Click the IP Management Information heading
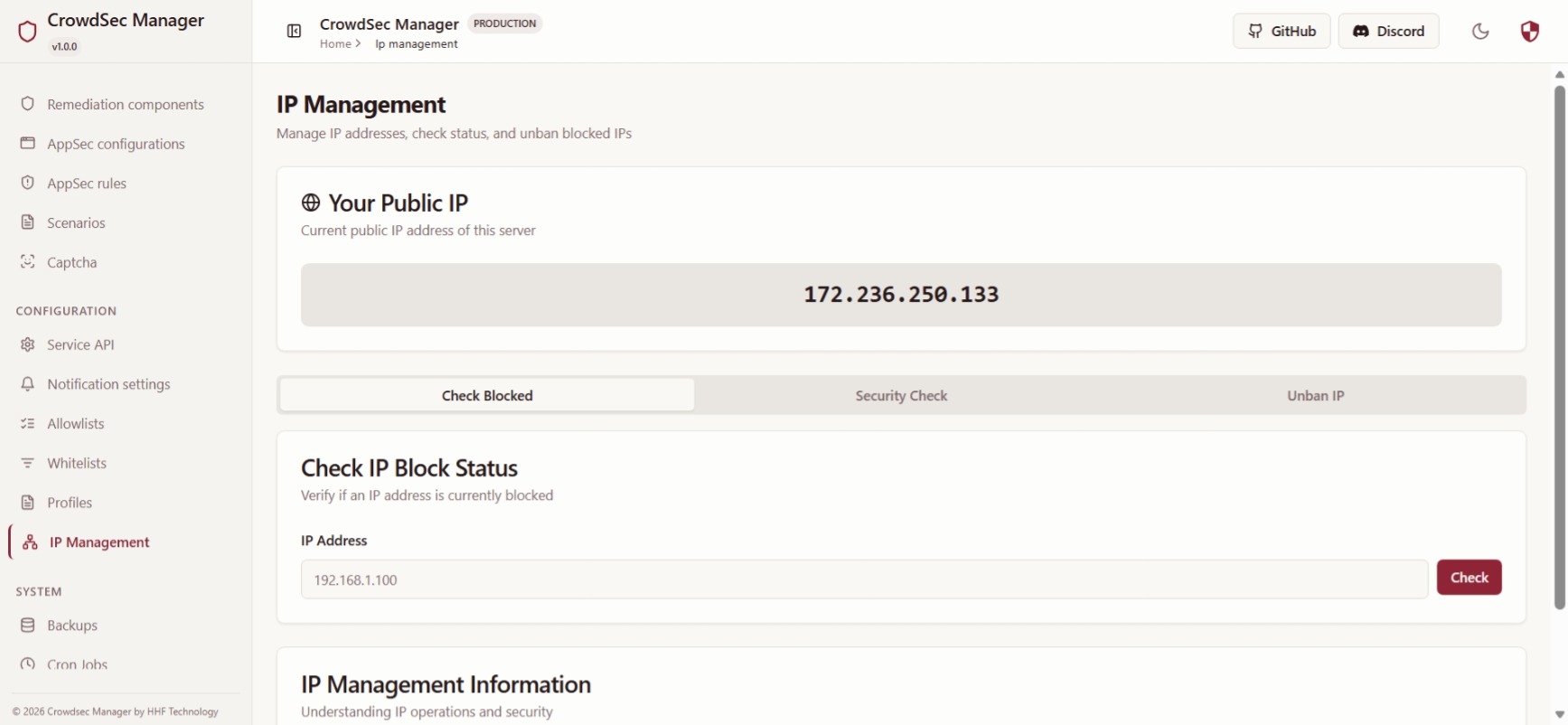 point(446,684)
